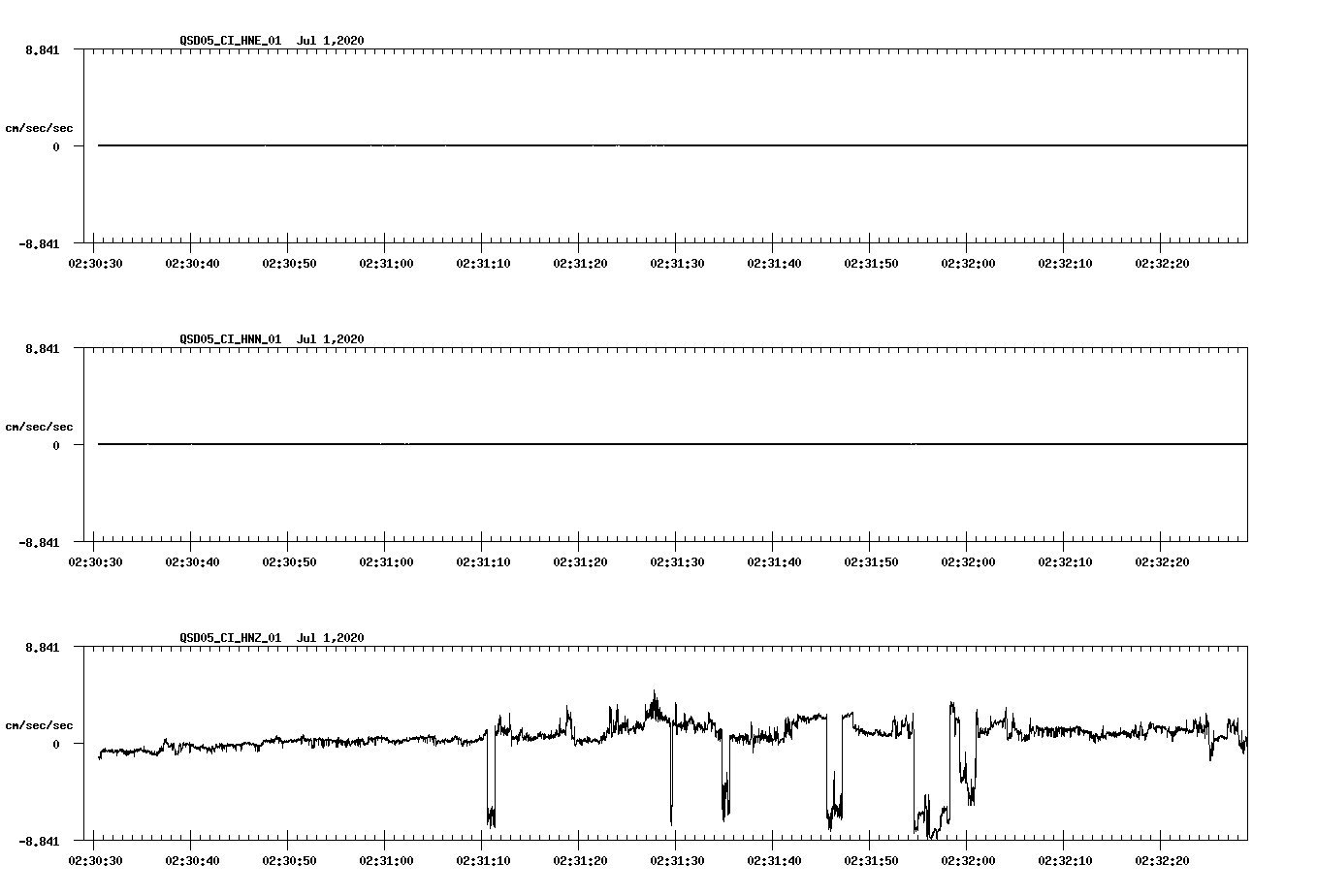The height and width of the screenshot is (896, 1317).
Task: Click the cm/sec/sec unit label on HNZ plot
Action: pyautogui.click(x=39, y=726)
